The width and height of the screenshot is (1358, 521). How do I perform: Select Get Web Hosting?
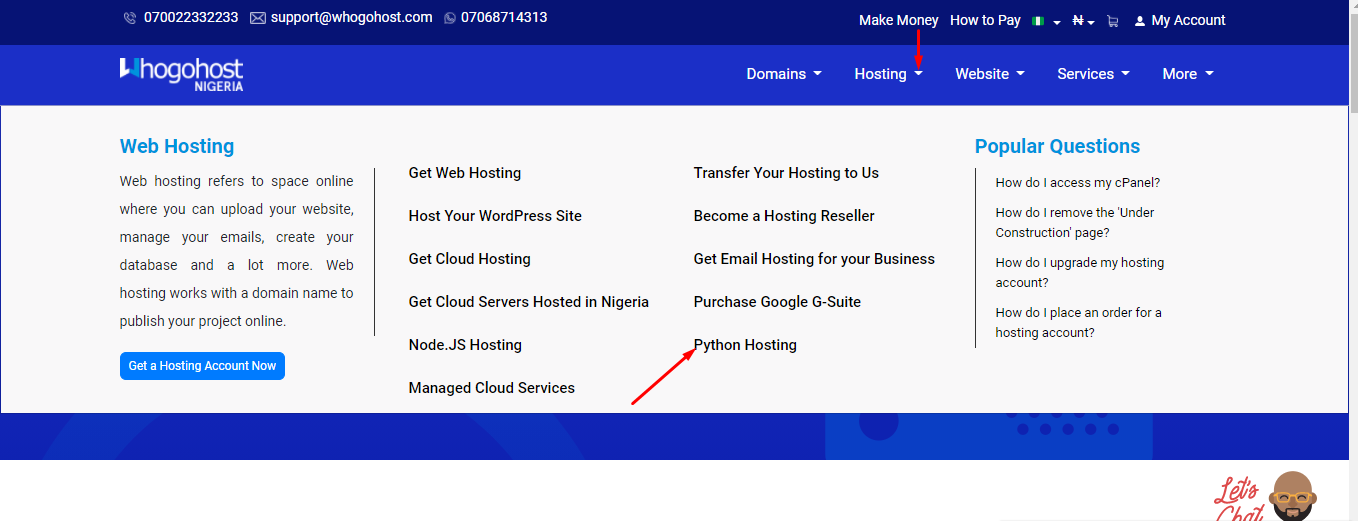[465, 173]
